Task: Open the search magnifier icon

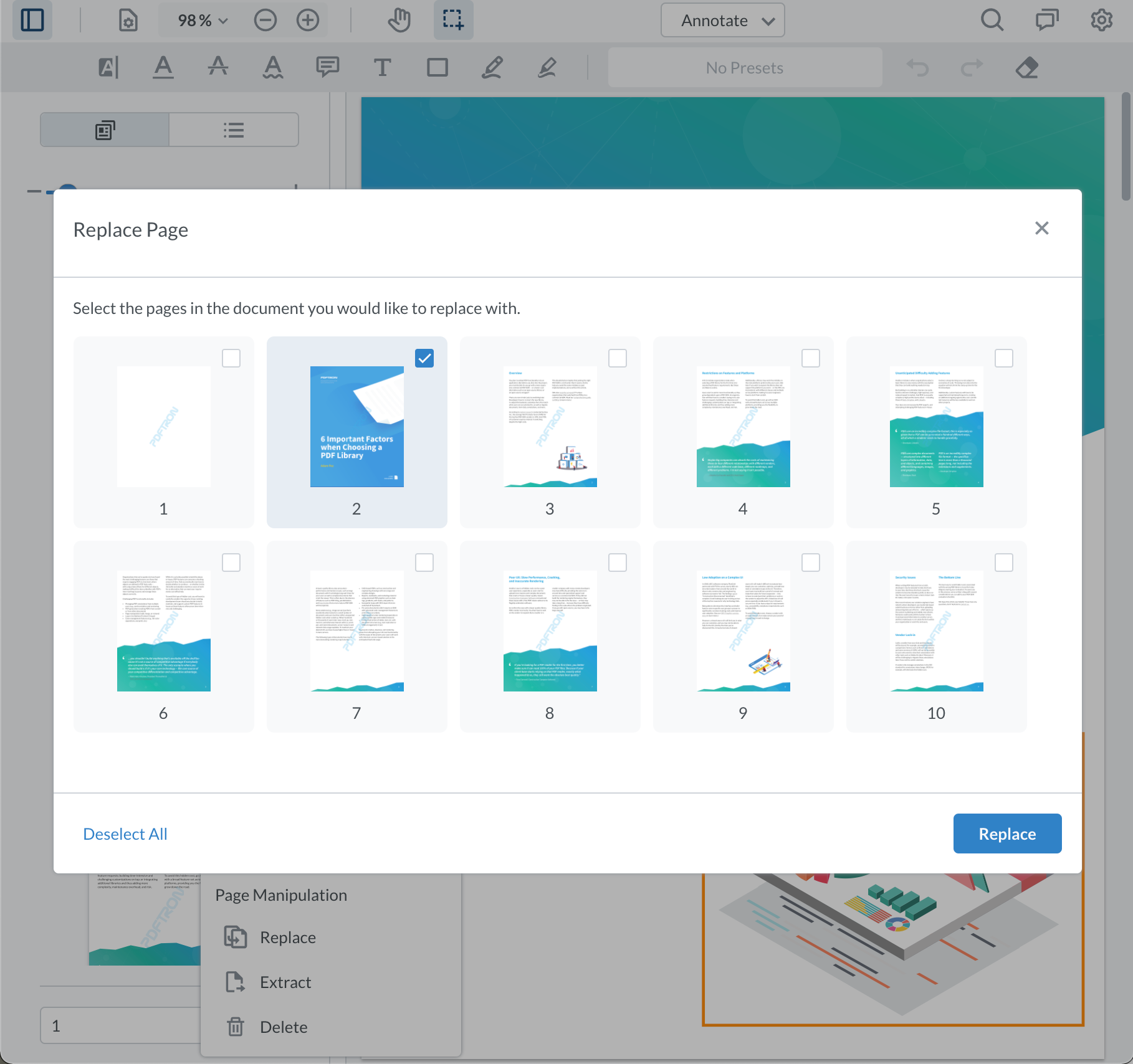Action: click(x=992, y=21)
